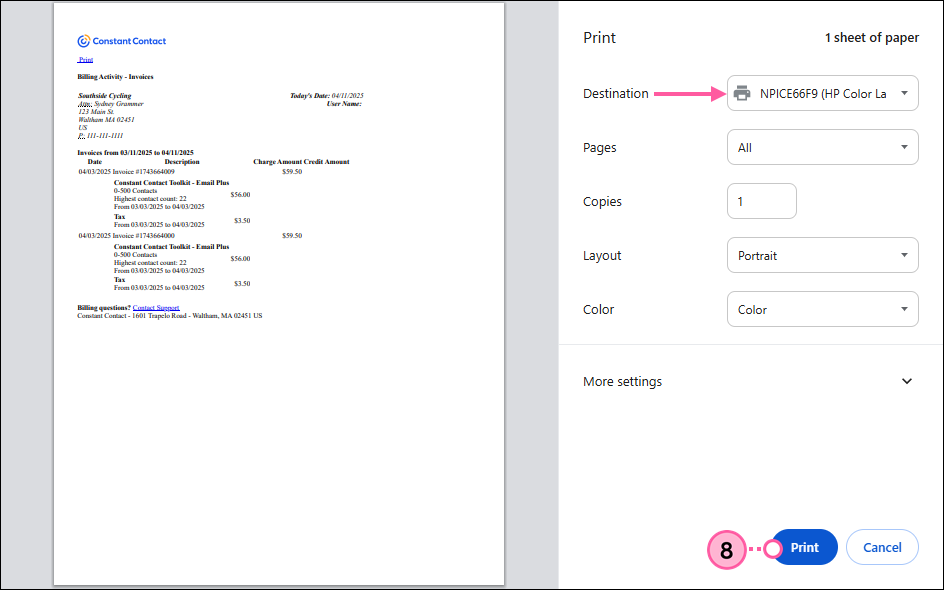Viewport: 944px width, 590px height.
Task: Click the Copies number field
Action: point(762,201)
